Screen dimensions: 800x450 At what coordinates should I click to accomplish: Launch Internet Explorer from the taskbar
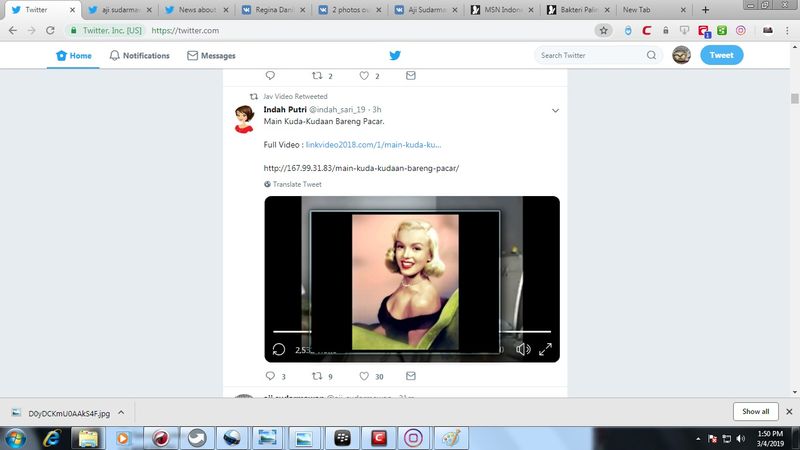[x=52, y=438]
